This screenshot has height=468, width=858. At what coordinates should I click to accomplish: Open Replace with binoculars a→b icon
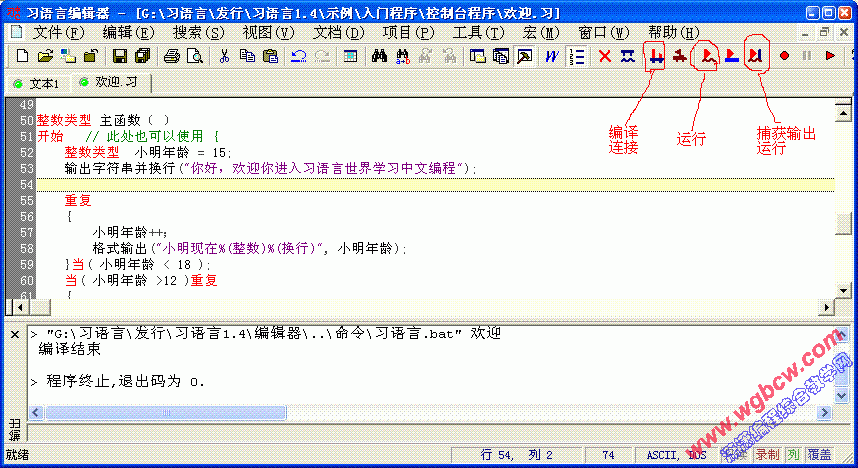click(403, 56)
